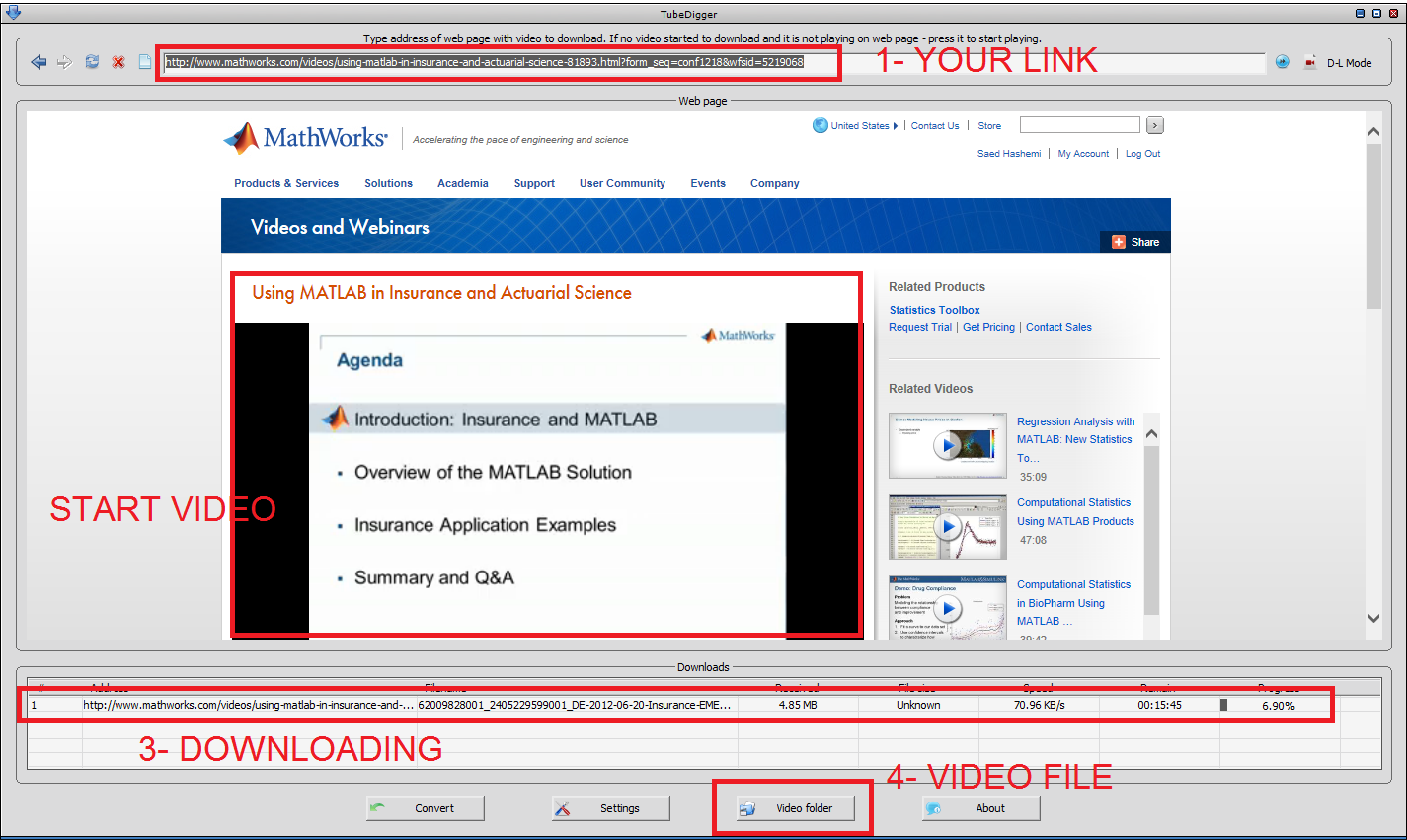The width and height of the screenshot is (1407, 840).
Task: Open Computational Statistics in BioPharm link
Action: [1073, 602]
